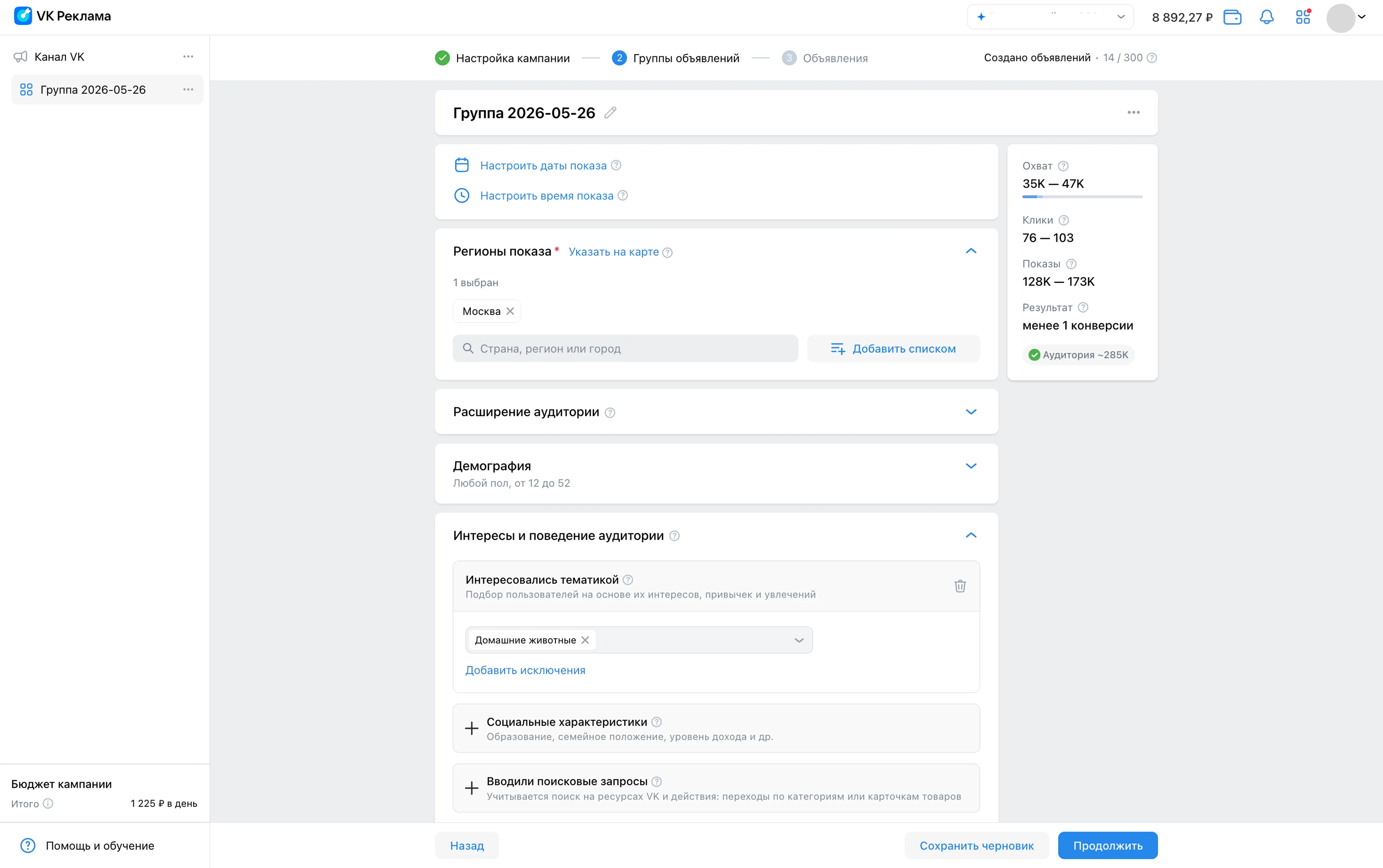Remove the Домашние животные interest tag
Image resolution: width=1383 pixels, height=868 pixels.
point(585,640)
